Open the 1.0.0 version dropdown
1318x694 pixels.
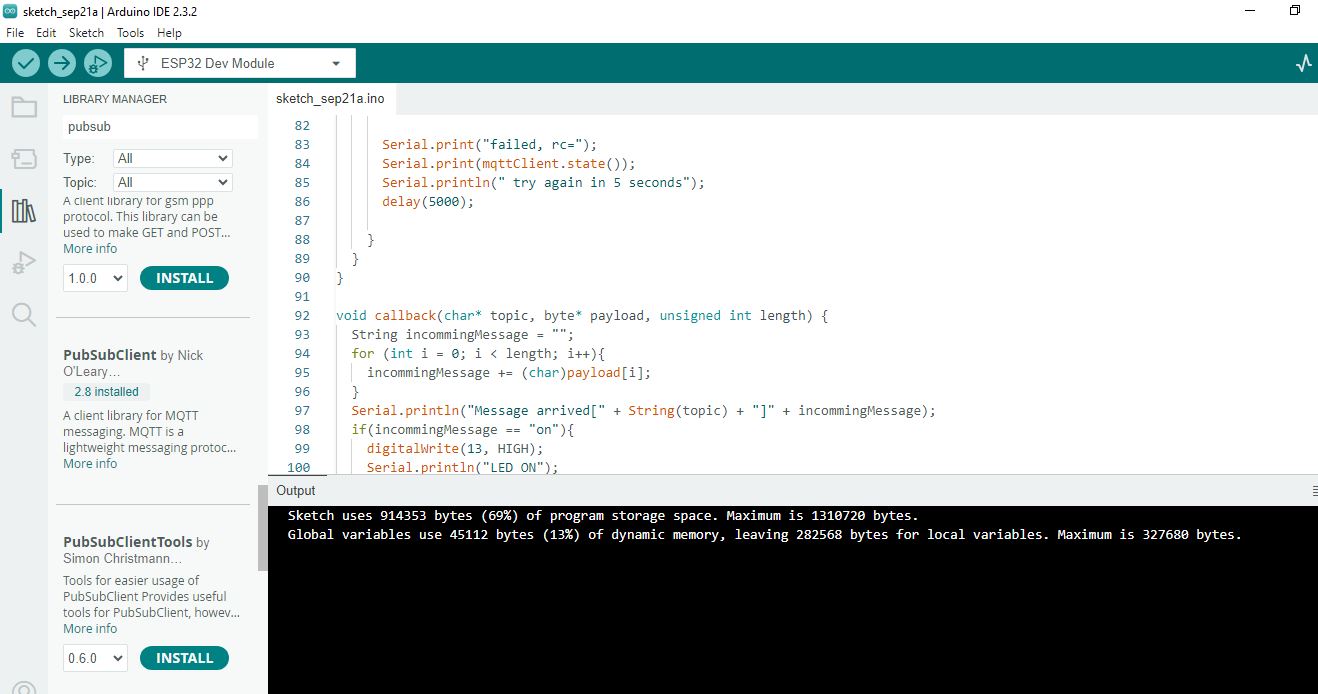pyautogui.click(x=96, y=278)
